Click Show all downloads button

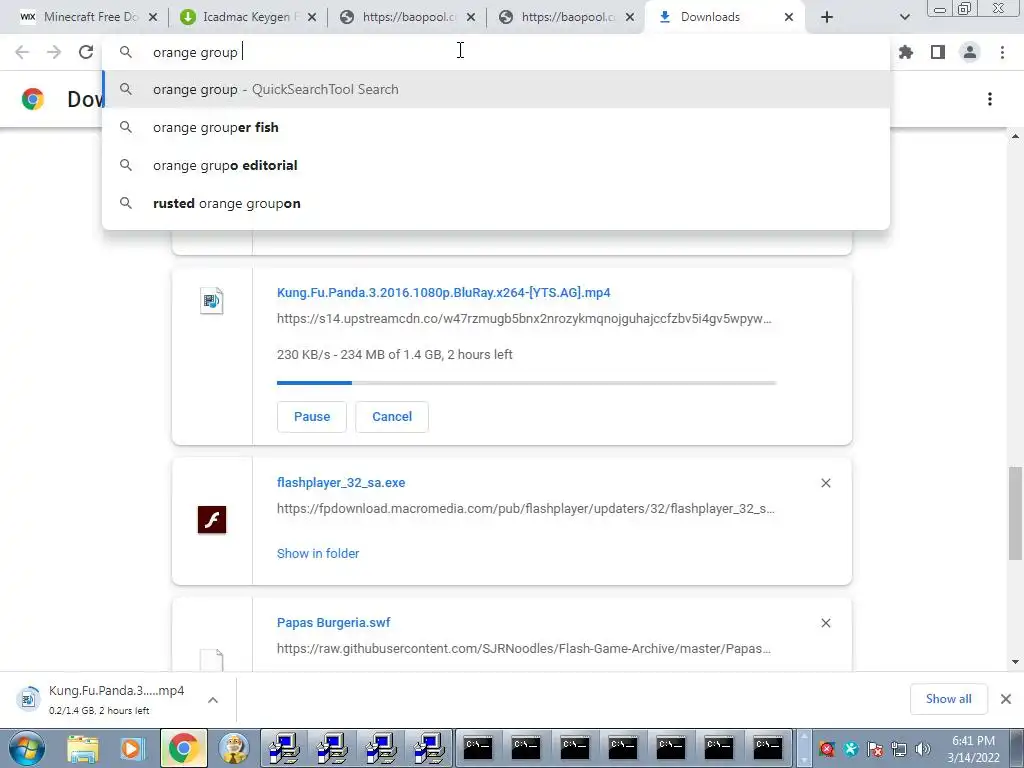tap(948, 699)
